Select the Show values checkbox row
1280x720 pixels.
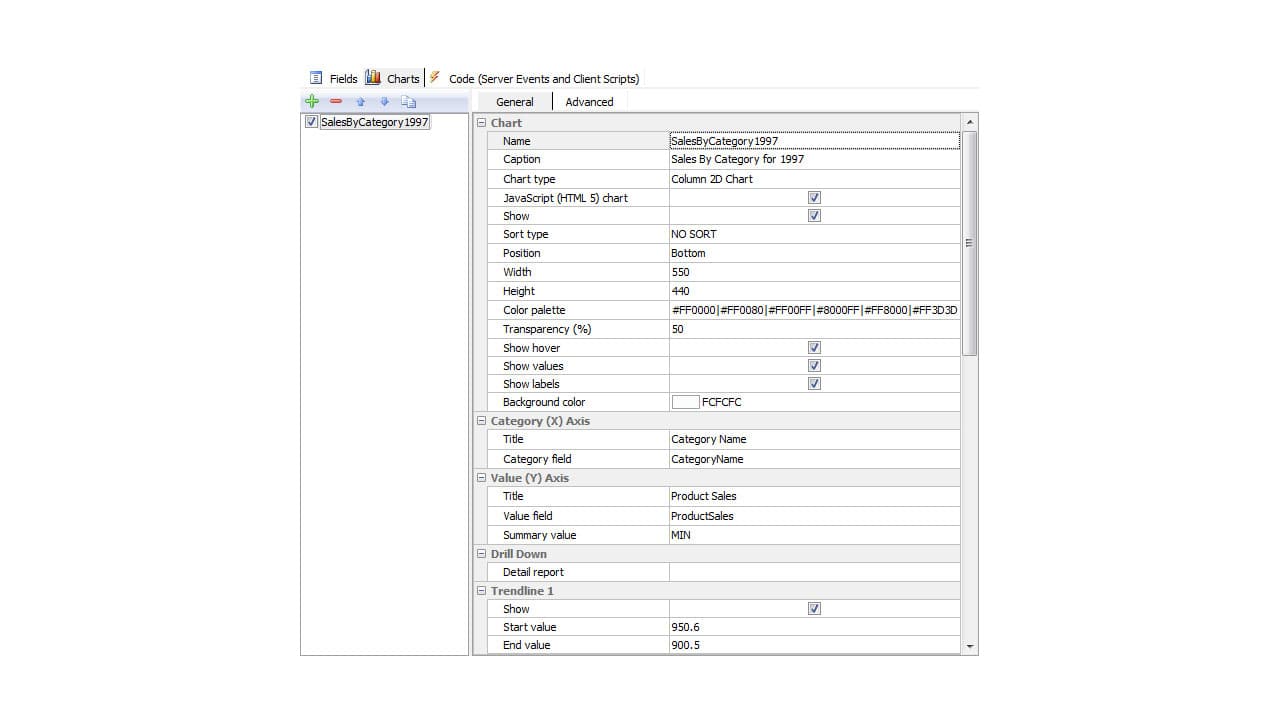(x=815, y=365)
